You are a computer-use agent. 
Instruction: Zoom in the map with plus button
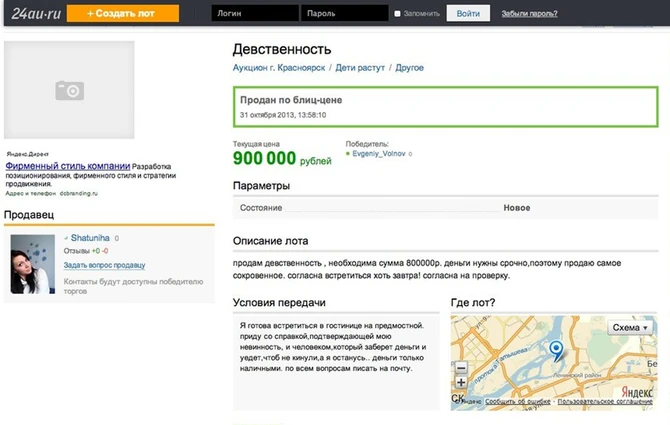pyautogui.click(x=461, y=382)
